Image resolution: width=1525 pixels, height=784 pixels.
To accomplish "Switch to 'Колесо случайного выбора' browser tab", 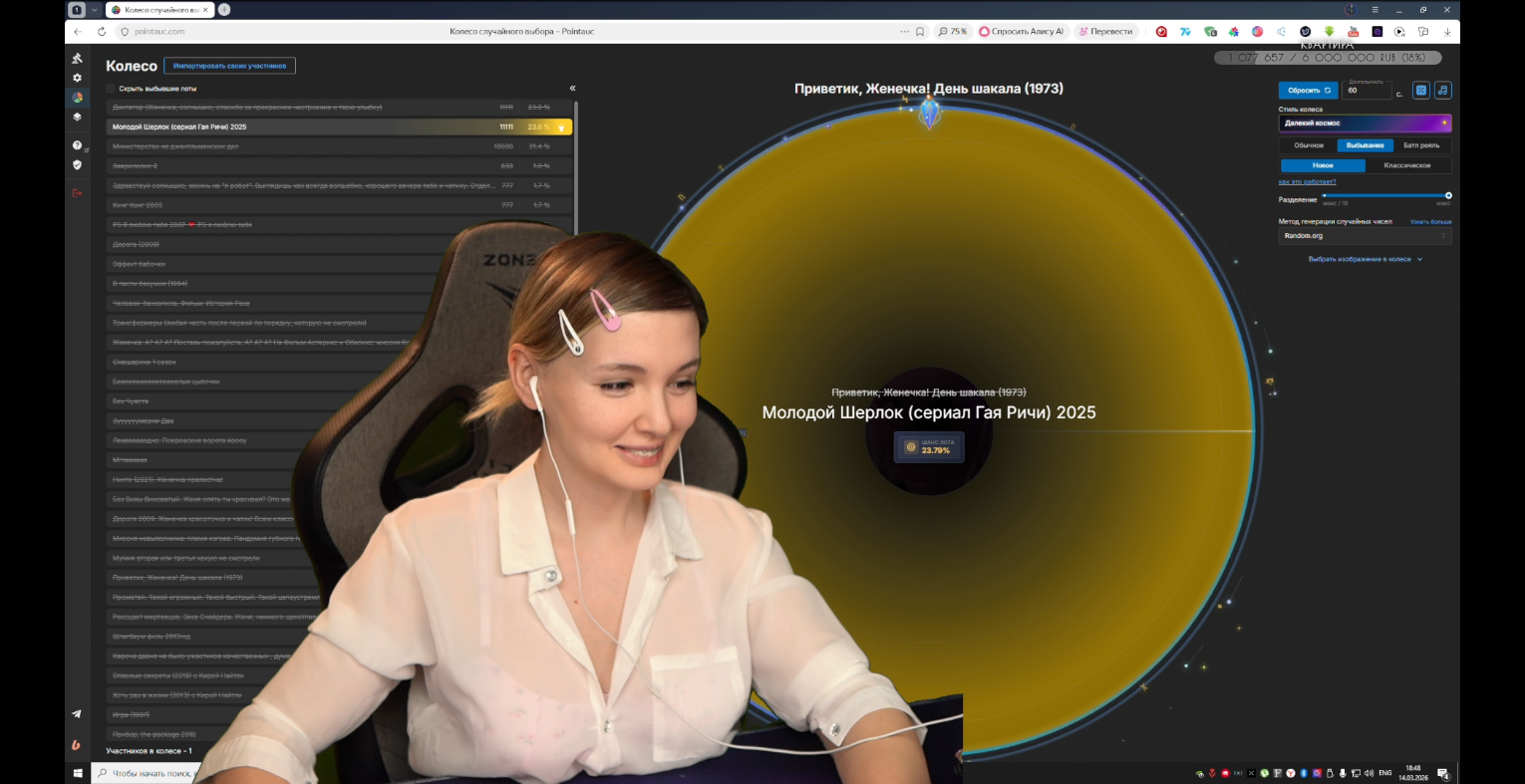I will 159,10.
